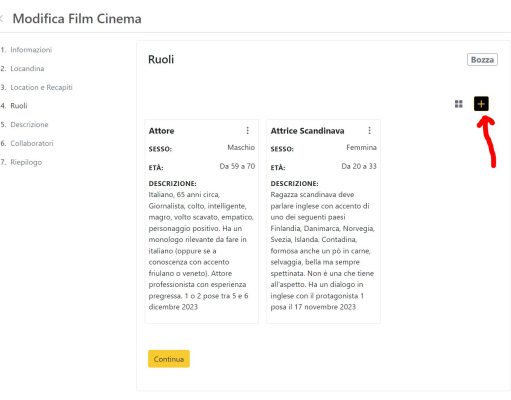Click the Attrice Scandinava description text
Screen dimensions: 511x400
click(x=323, y=251)
